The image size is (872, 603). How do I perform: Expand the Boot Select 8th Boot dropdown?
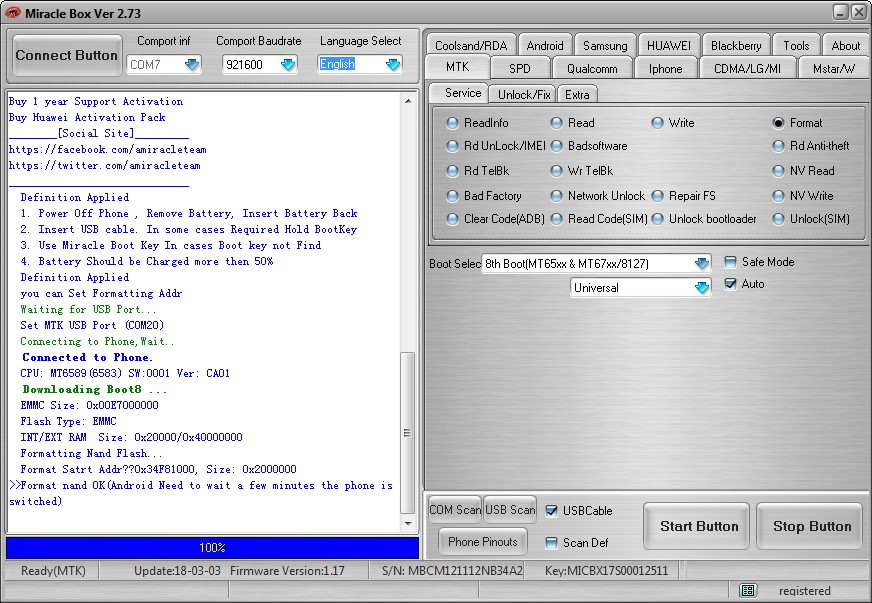[x=702, y=264]
